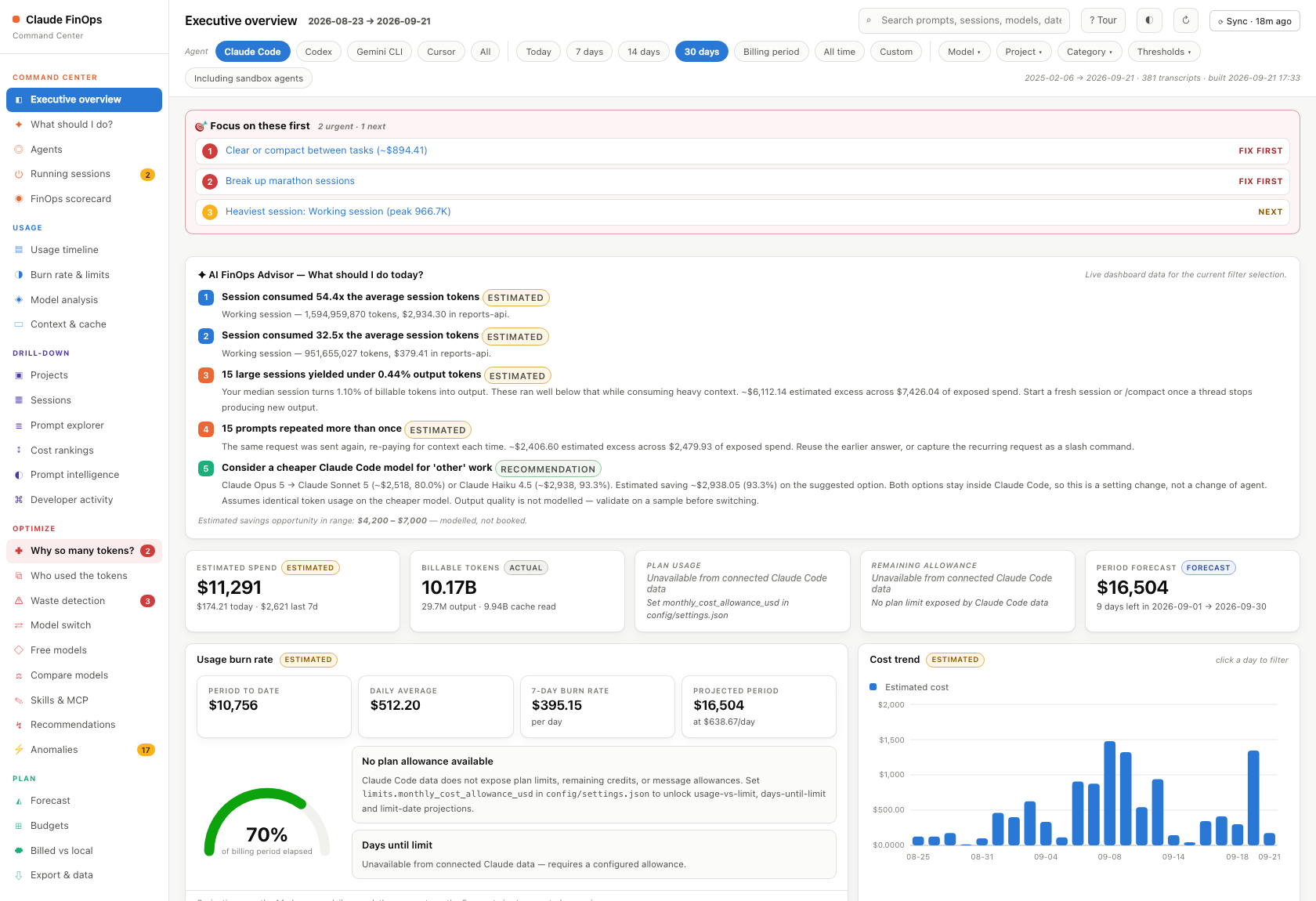Open the Billed vs local page
1316x901 pixels.
[84, 851]
